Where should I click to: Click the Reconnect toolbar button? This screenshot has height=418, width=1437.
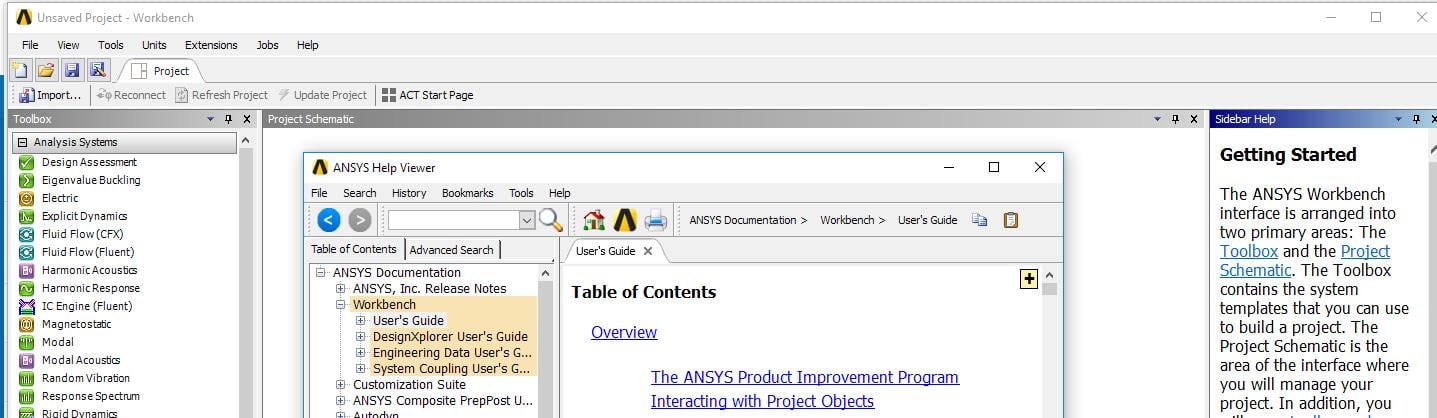pyautogui.click(x=131, y=95)
